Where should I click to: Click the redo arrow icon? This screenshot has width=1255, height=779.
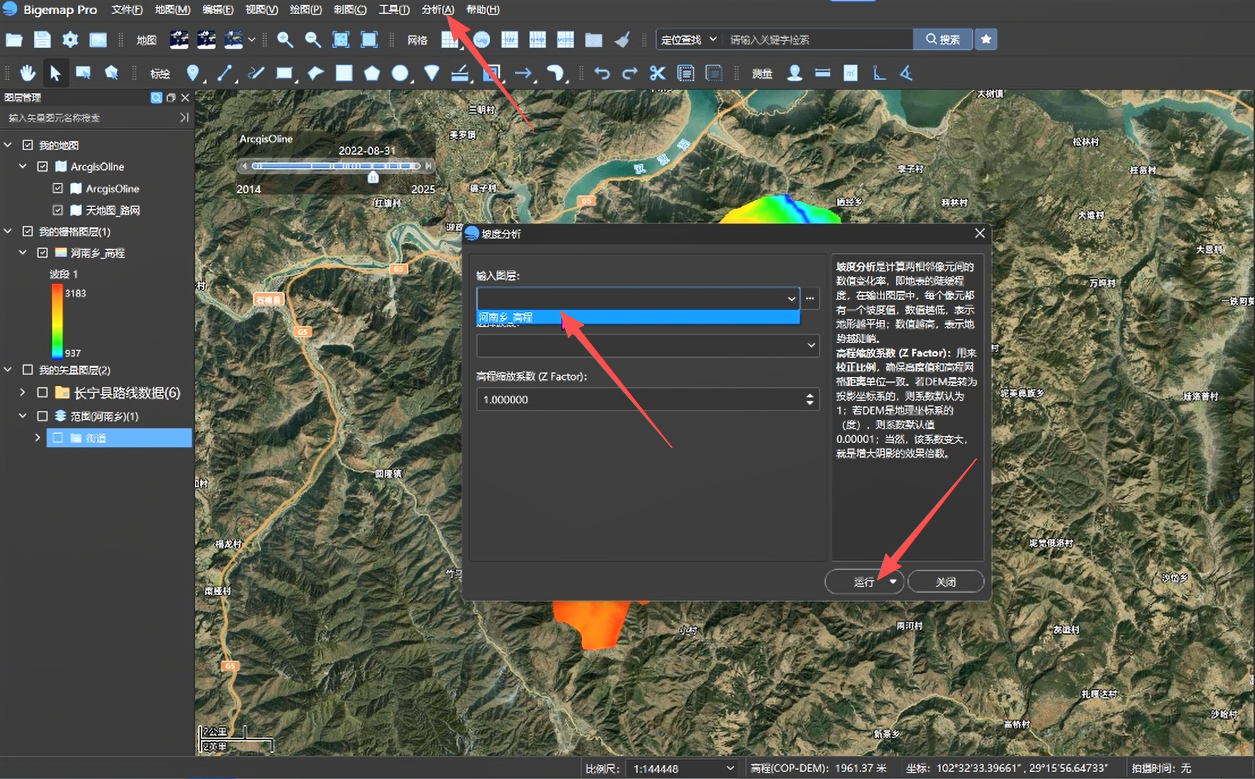pyautogui.click(x=629, y=73)
